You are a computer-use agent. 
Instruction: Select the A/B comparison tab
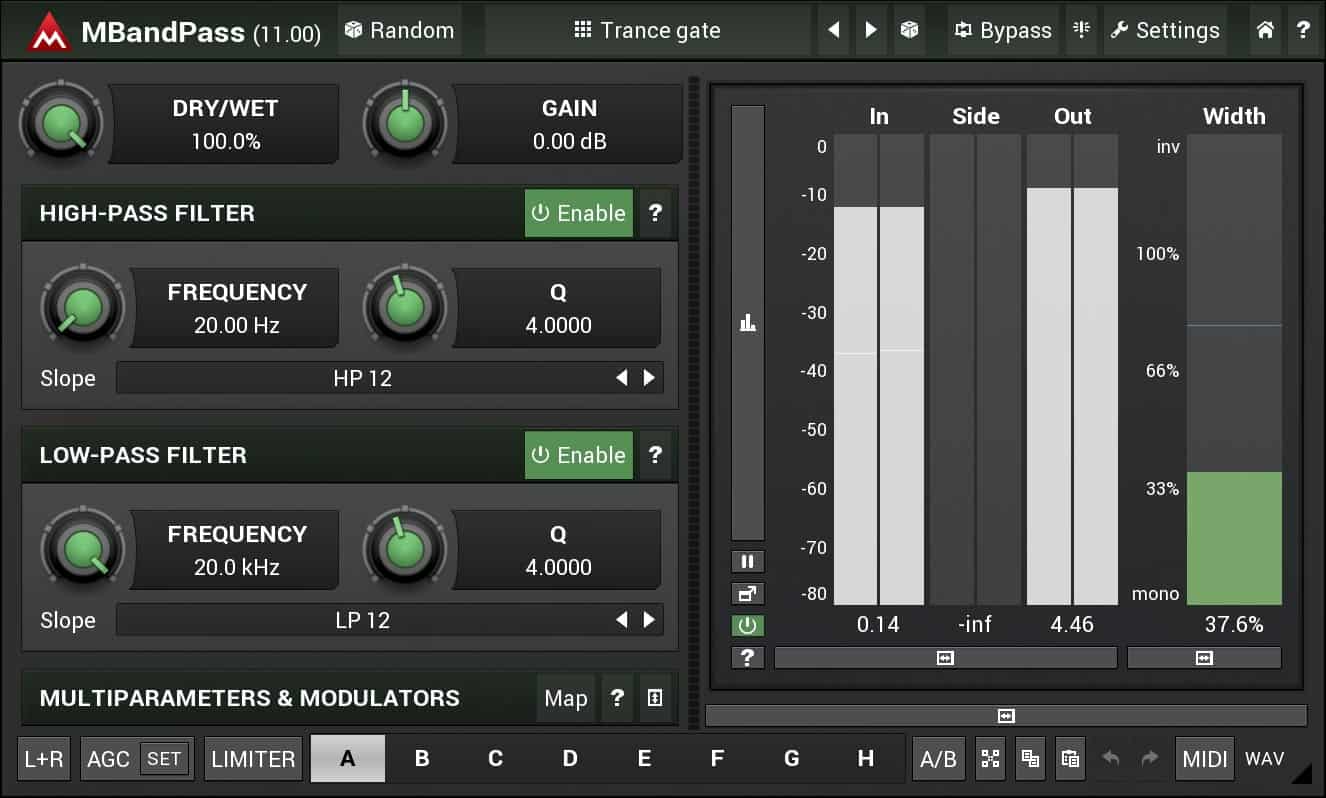tap(938, 759)
